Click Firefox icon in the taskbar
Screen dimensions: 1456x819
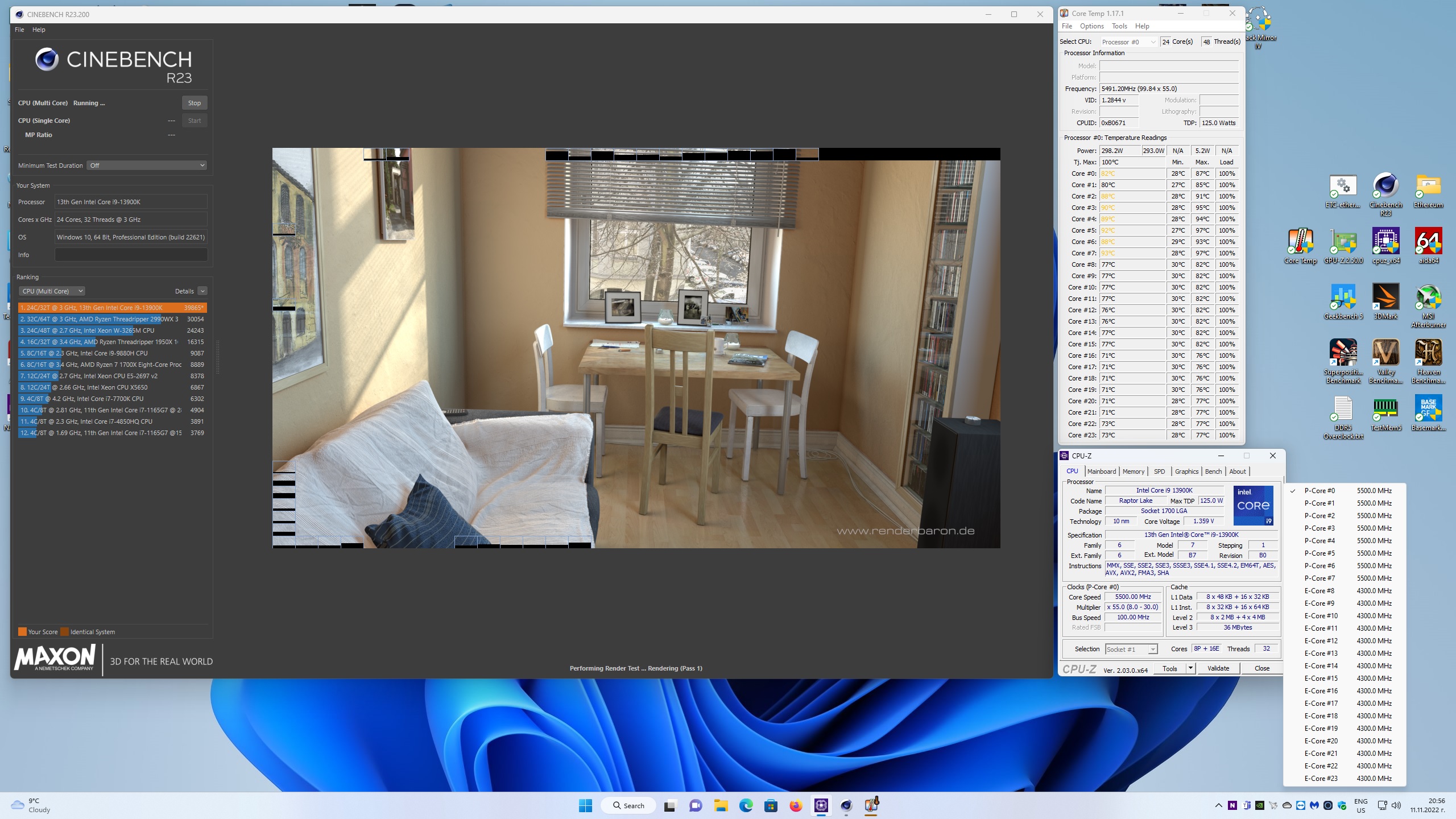click(x=796, y=805)
